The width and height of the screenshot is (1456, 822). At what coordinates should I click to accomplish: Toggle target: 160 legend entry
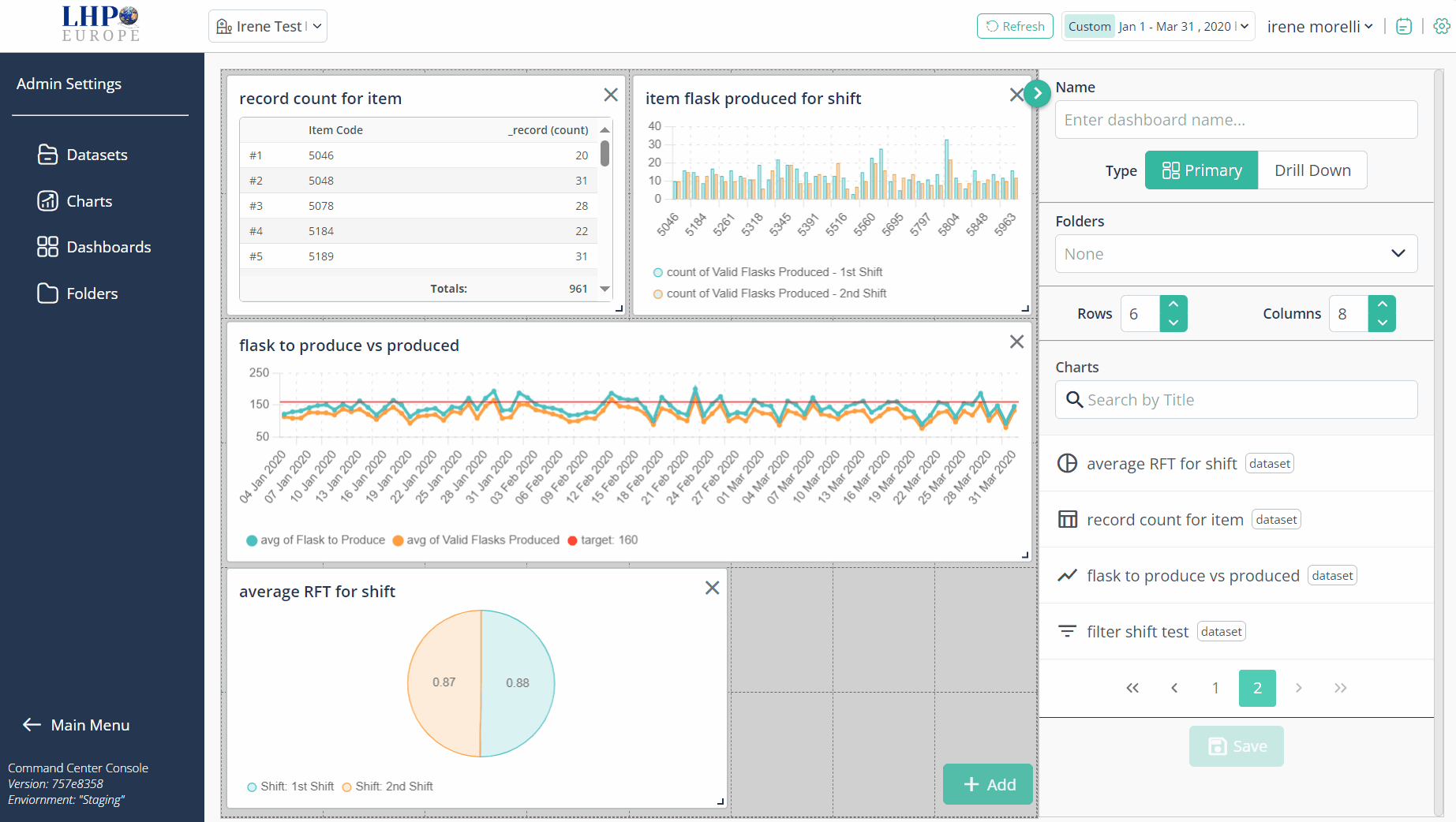[x=603, y=540]
